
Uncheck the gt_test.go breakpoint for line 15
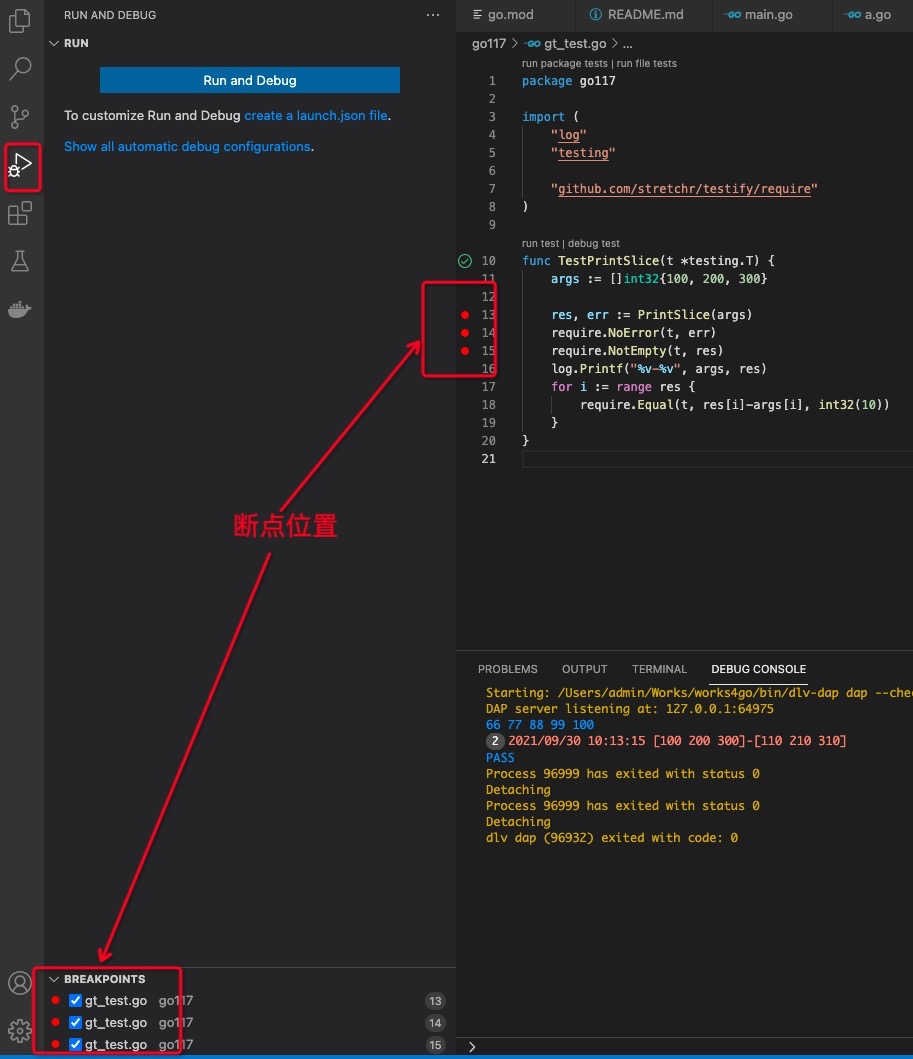click(x=76, y=1044)
